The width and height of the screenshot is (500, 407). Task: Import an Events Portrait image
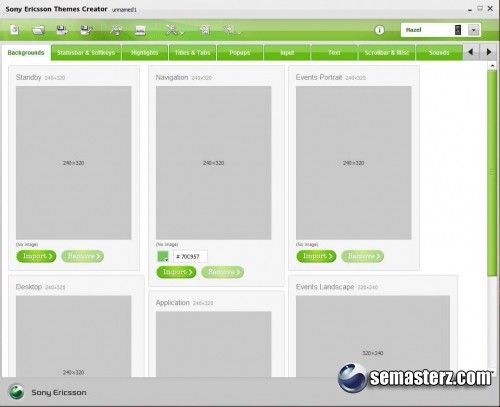point(316,256)
